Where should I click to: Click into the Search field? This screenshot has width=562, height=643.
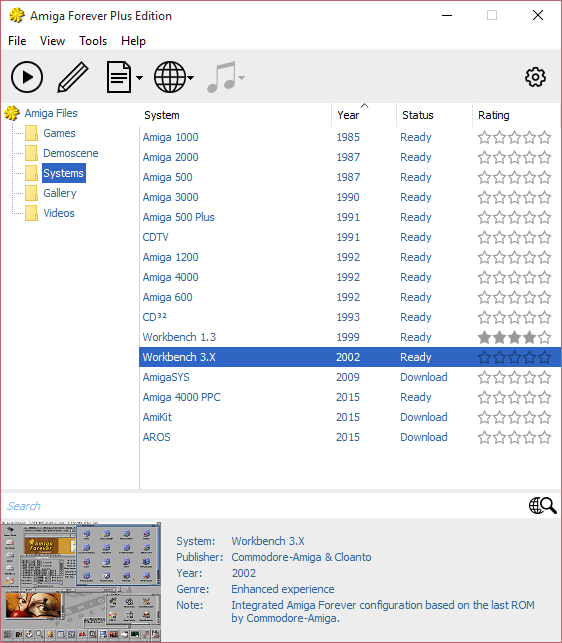(x=263, y=506)
